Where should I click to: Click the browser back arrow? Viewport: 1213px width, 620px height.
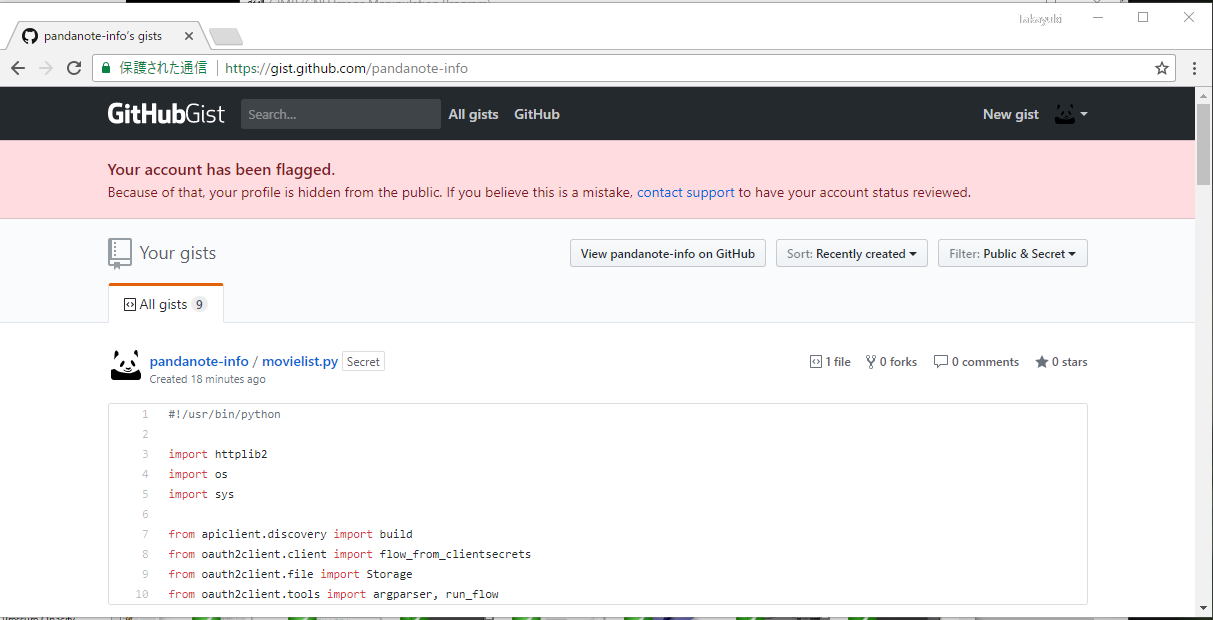tap(17, 67)
